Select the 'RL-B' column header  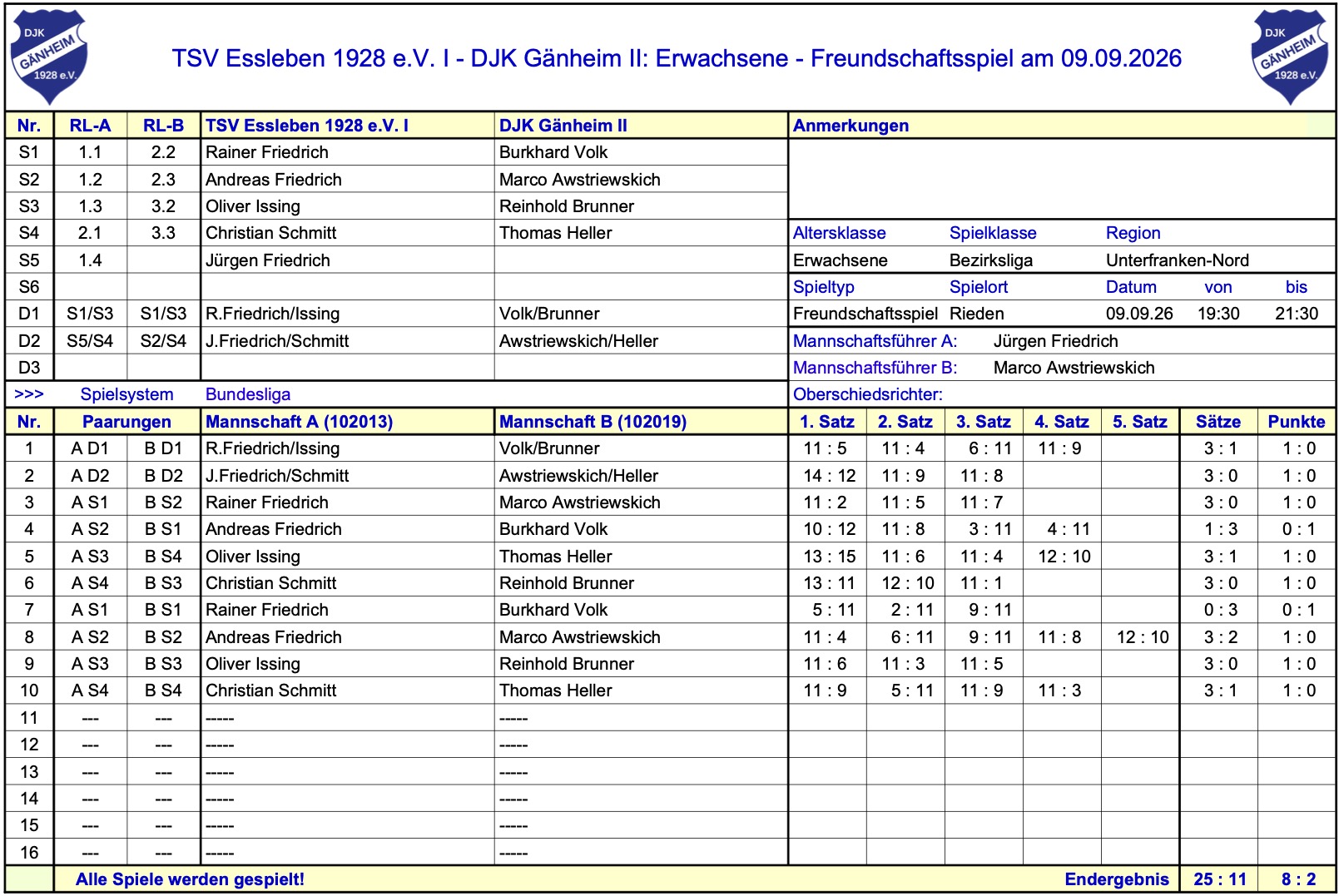click(163, 126)
